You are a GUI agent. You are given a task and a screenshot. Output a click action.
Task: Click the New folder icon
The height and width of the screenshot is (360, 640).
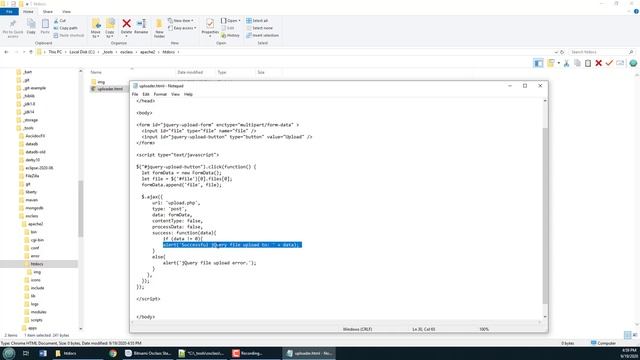tap(159, 24)
